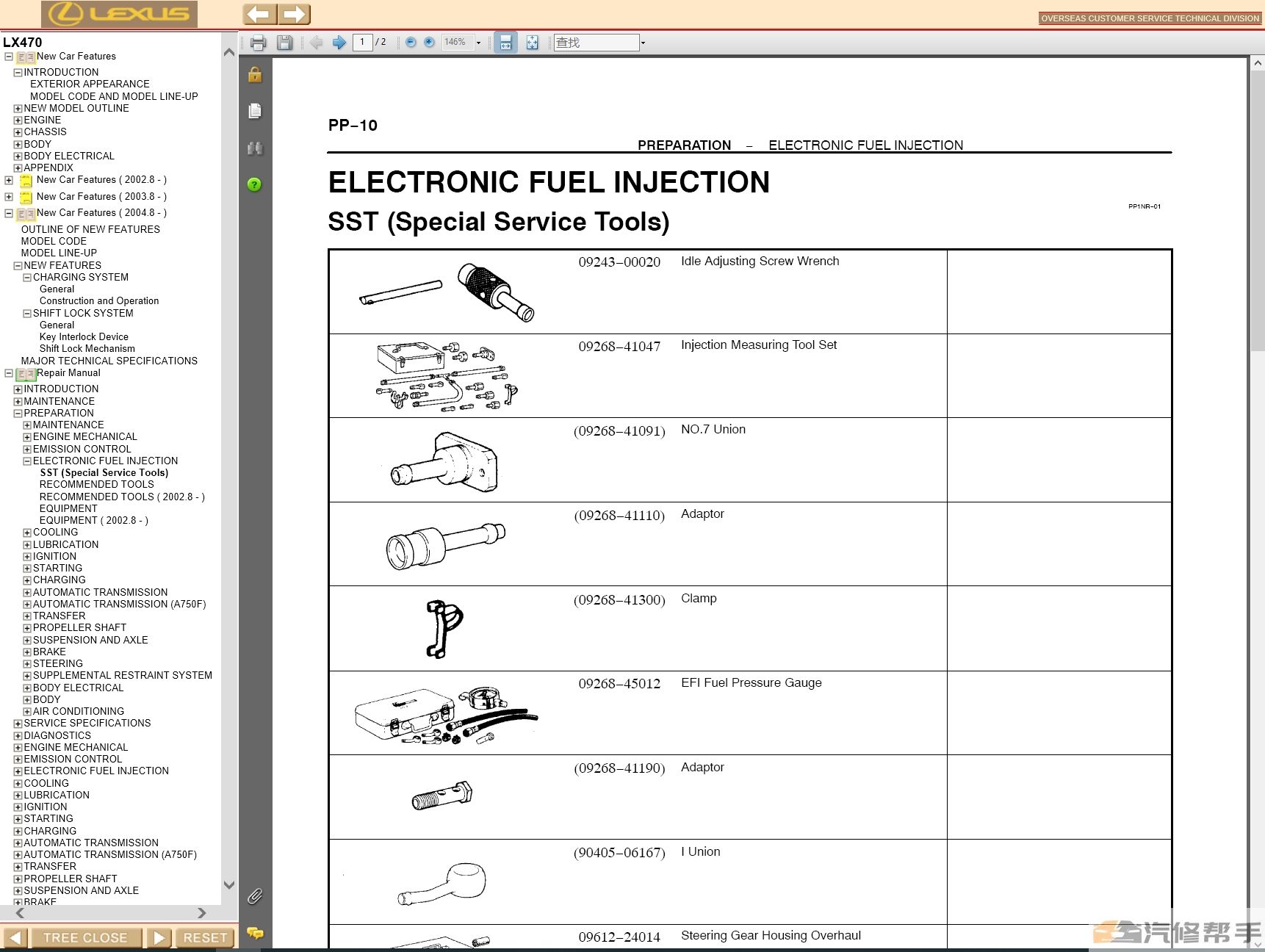Click the forward arrow navigation button
Screen dimensions: 1265x952
pyautogui.click(x=294, y=14)
